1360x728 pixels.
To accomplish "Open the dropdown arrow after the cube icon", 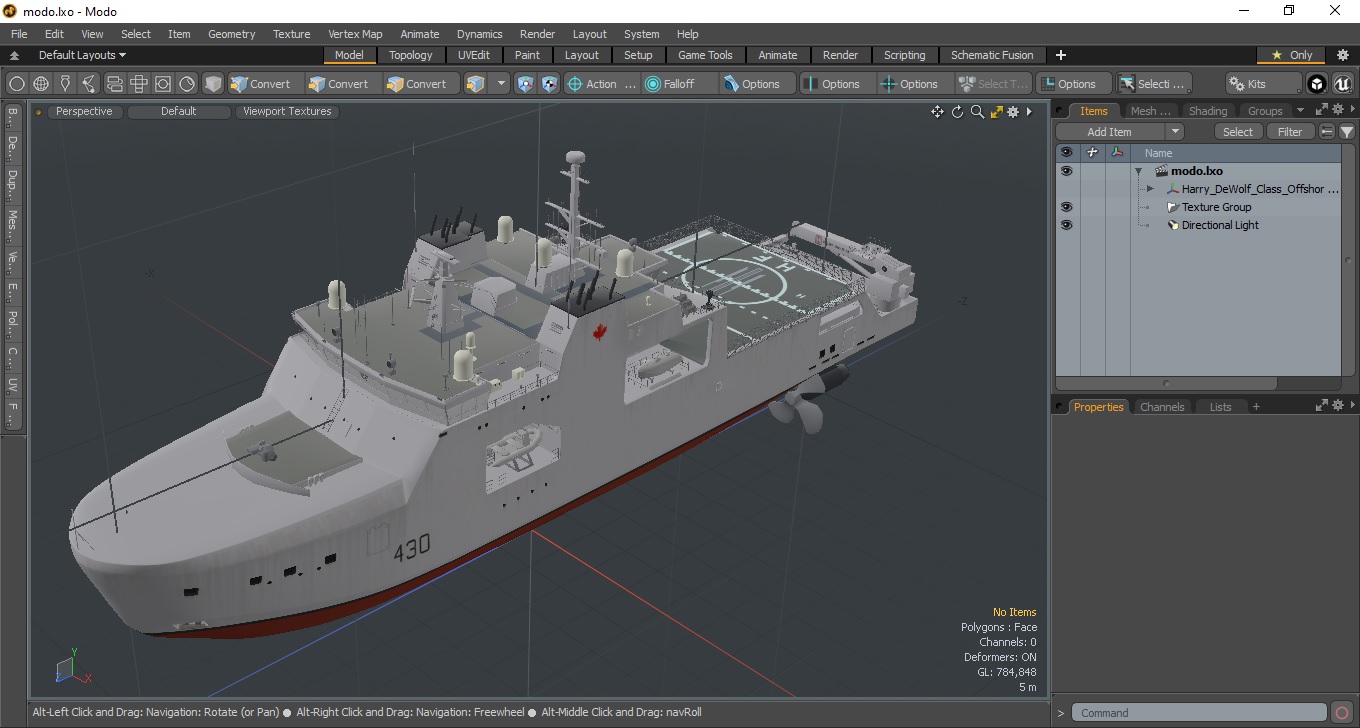I will coord(501,84).
